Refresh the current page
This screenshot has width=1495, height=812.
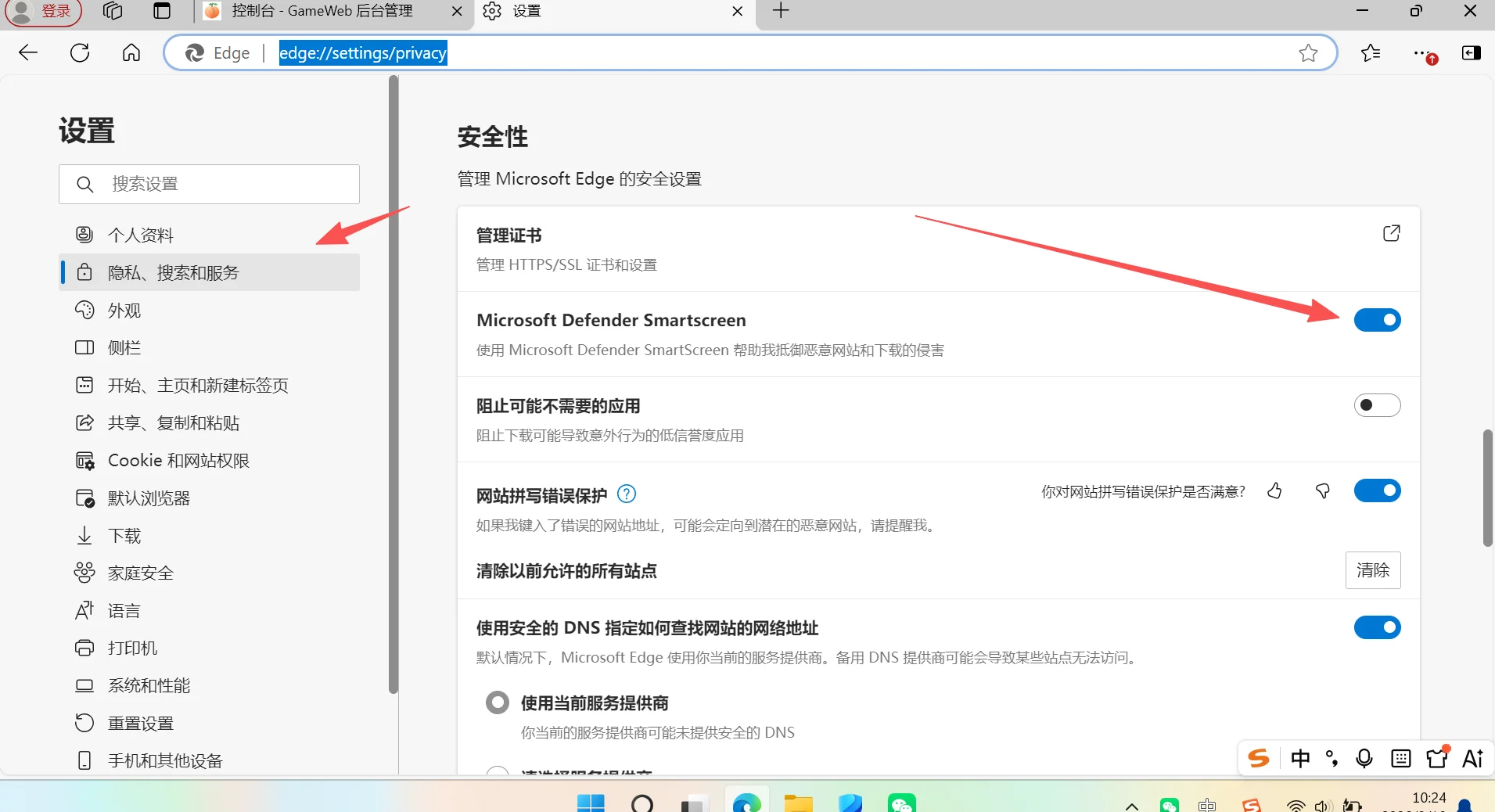[80, 52]
